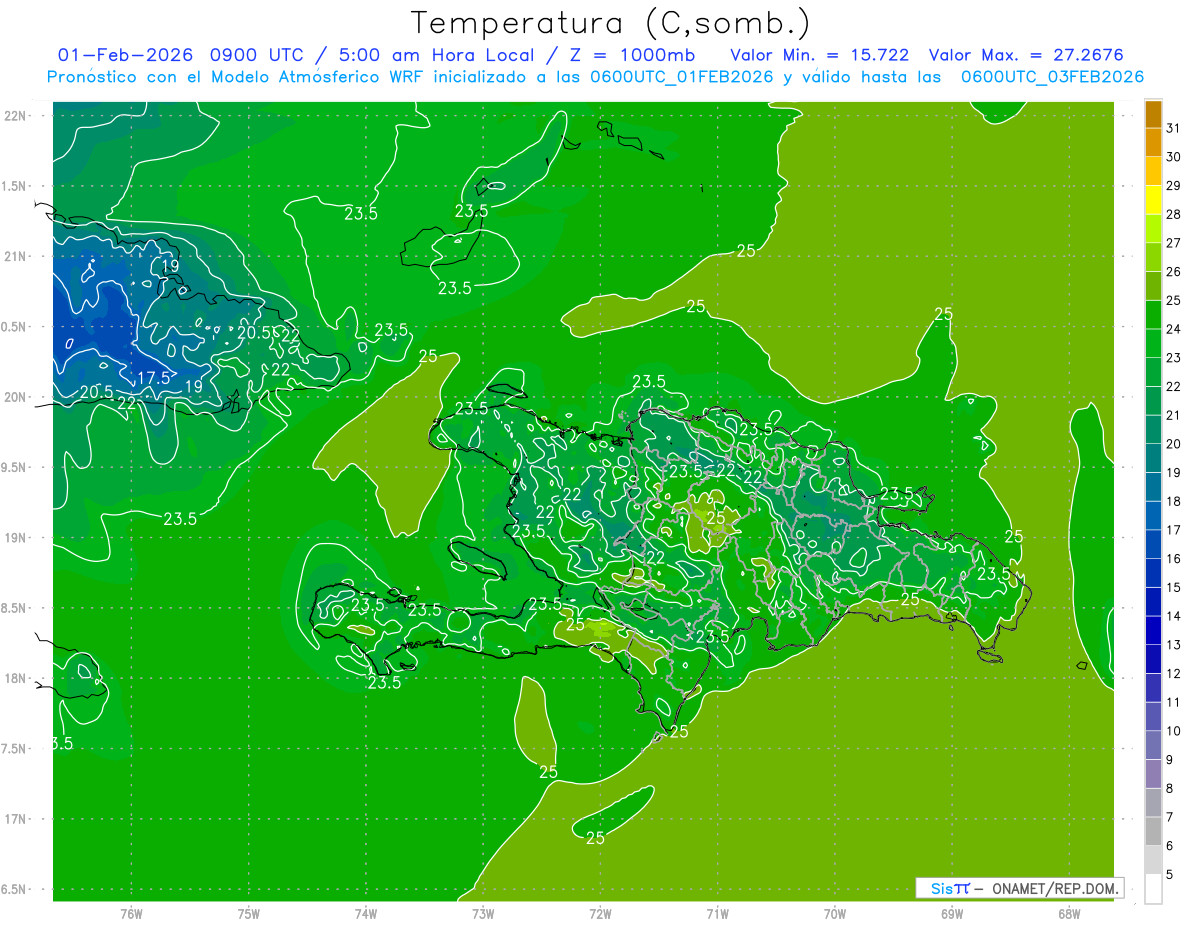Click the legend scale value "24"
1200x927 pixels.
pos(1174,329)
